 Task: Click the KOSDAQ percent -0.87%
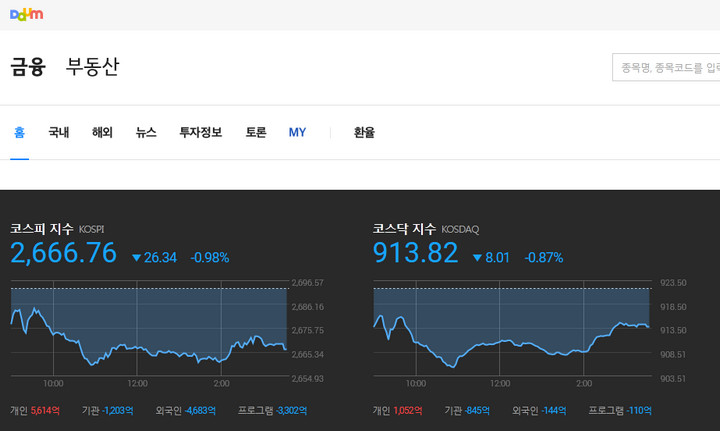click(544, 257)
